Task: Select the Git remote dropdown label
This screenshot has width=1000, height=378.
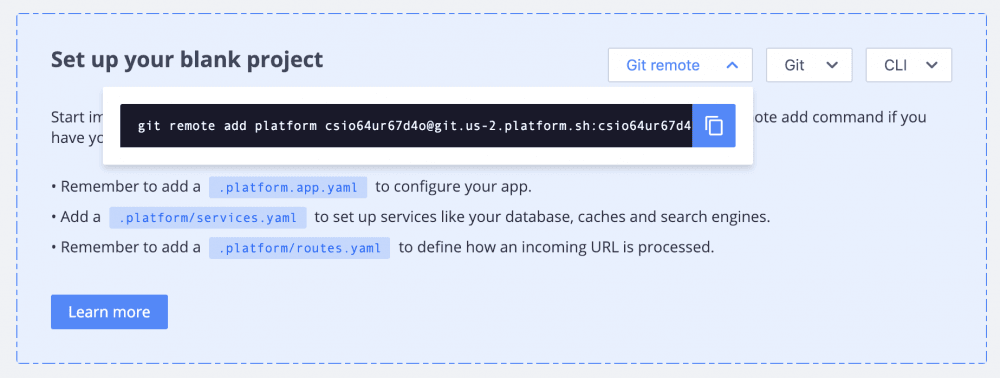Action: tap(663, 65)
